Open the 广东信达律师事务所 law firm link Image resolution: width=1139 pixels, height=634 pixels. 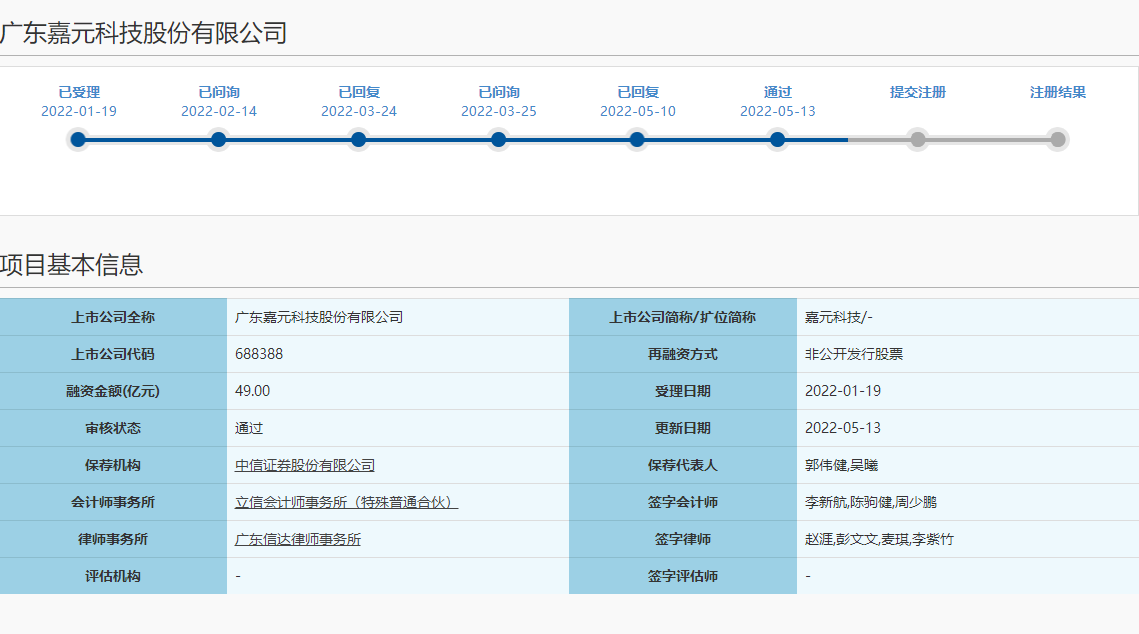297,539
